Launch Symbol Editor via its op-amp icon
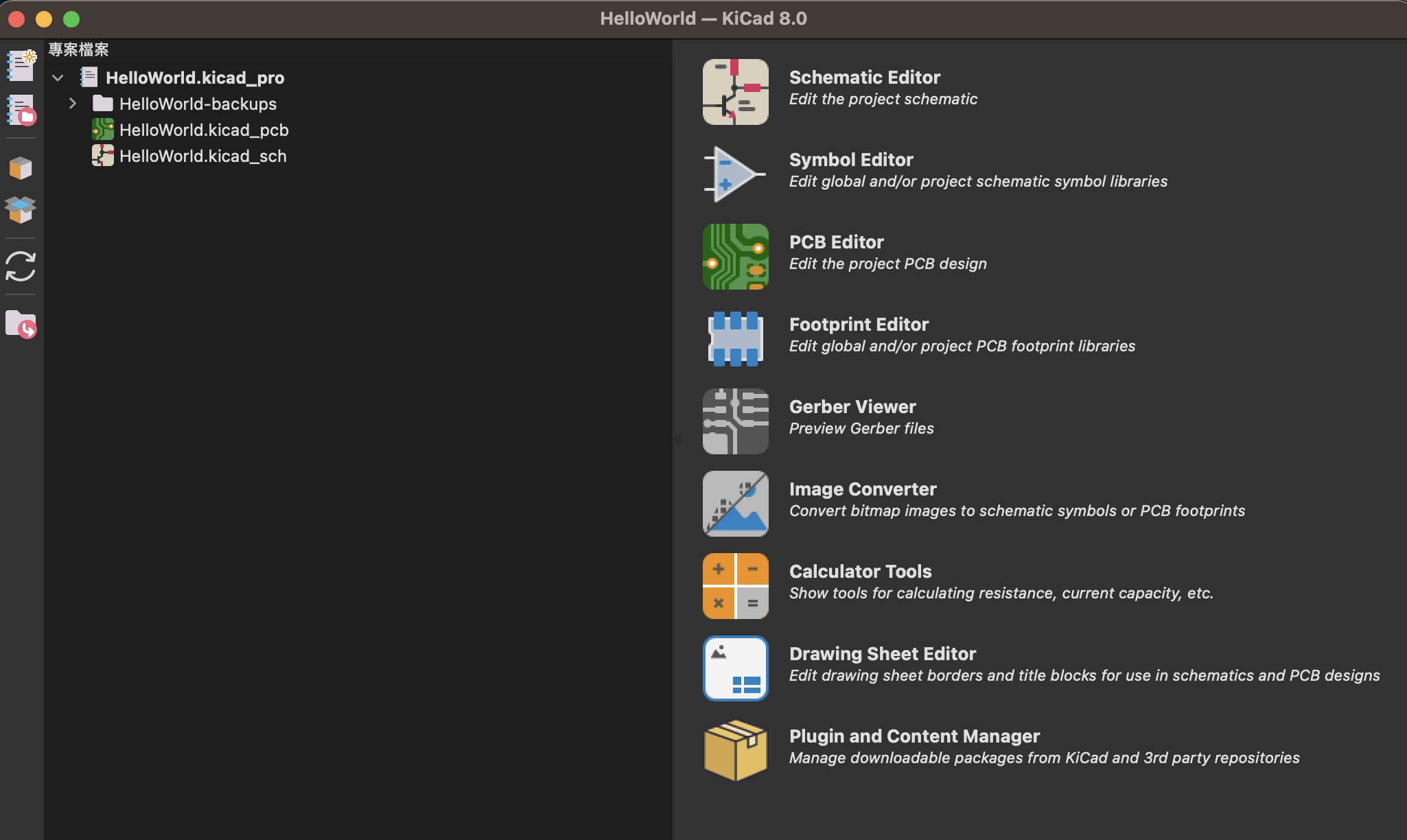The height and width of the screenshot is (840, 1407). [x=735, y=174]
